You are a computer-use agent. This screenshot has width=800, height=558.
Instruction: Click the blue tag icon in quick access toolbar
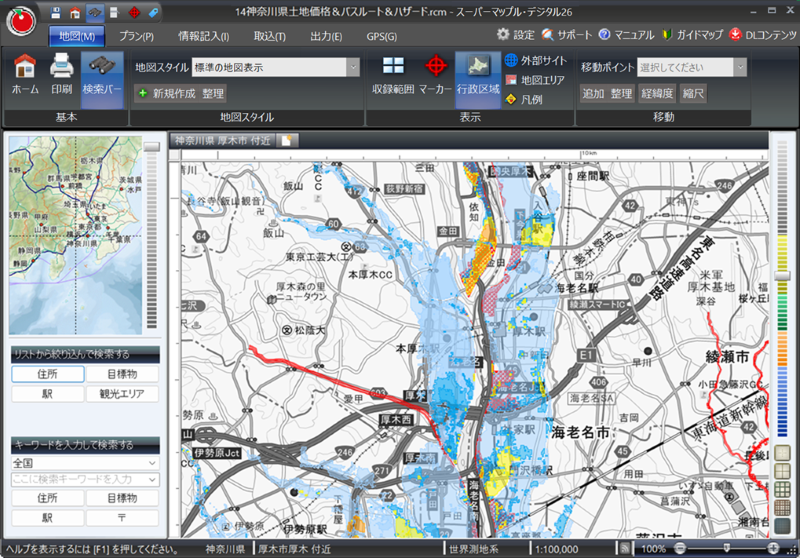(x=153, y=13)
